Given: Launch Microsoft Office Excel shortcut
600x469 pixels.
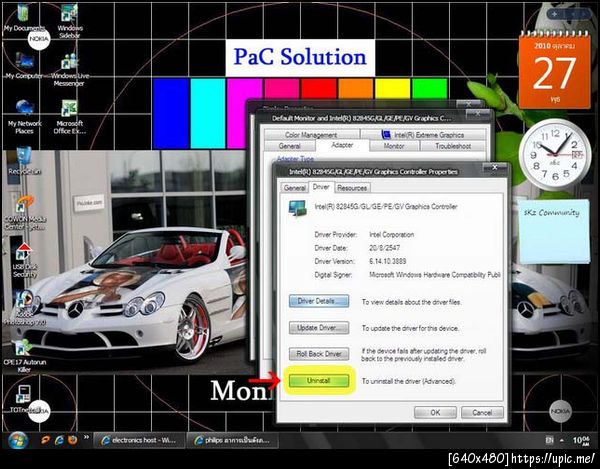Looking at the screenshot, I should (x=70, y=116).
